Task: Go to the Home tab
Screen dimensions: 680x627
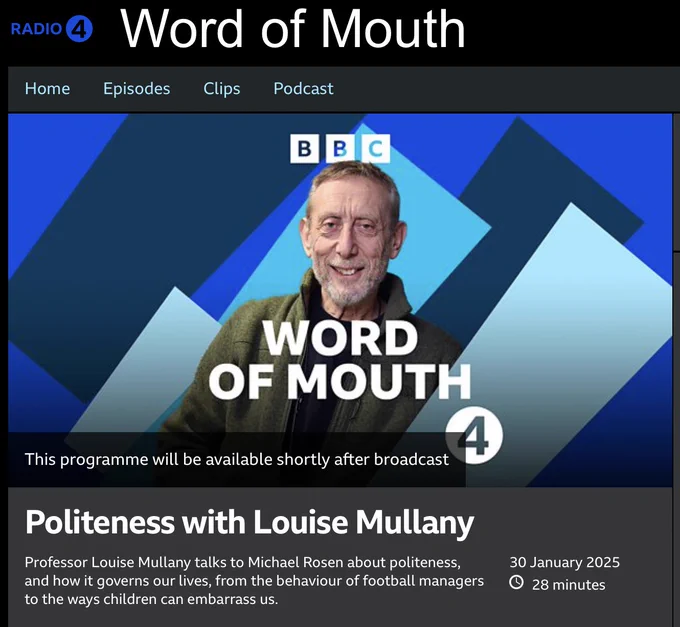Action: (x=47, y=88)
